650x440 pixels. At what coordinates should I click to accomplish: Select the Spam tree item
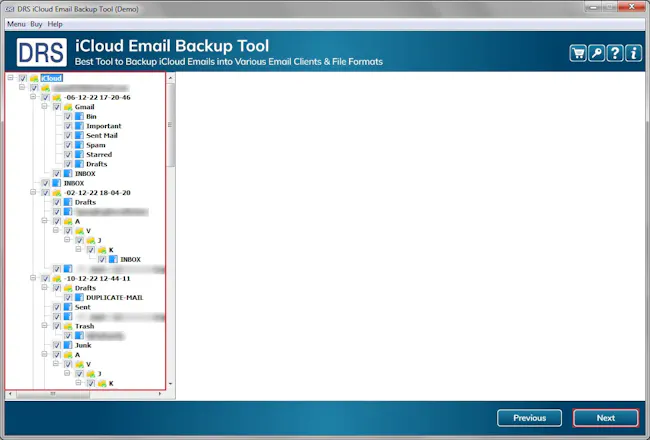(96, 145)
